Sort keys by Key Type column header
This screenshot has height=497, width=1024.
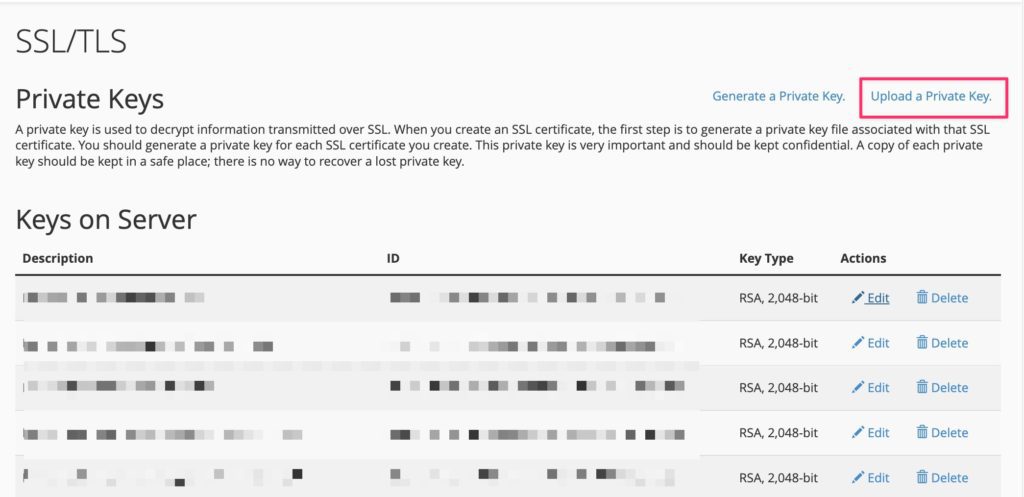coord(766,258)
